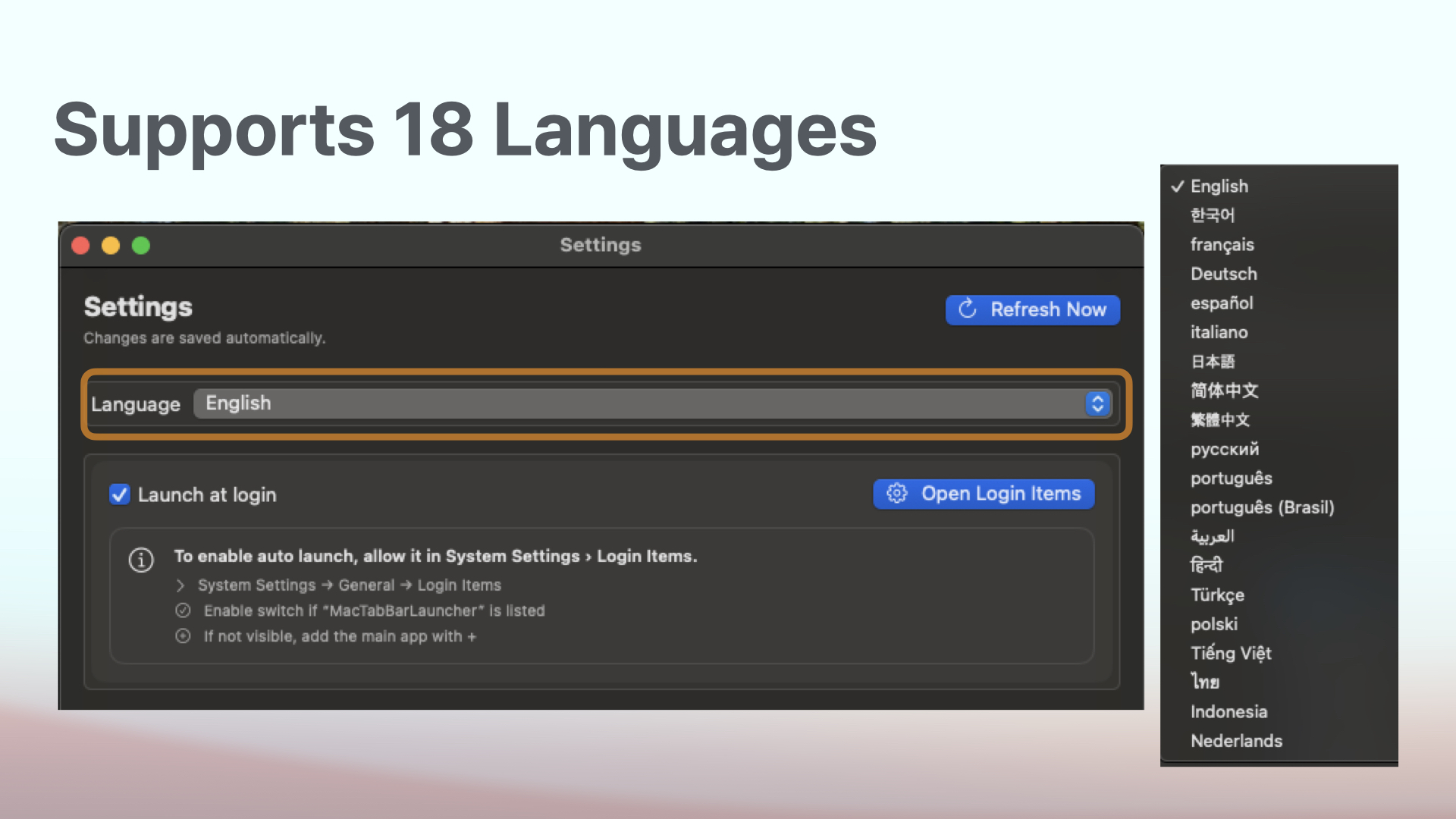Select 한국어 from the language list
Image resolution: width=1456 pixels, height=819 pixels.
point(1213,215)
